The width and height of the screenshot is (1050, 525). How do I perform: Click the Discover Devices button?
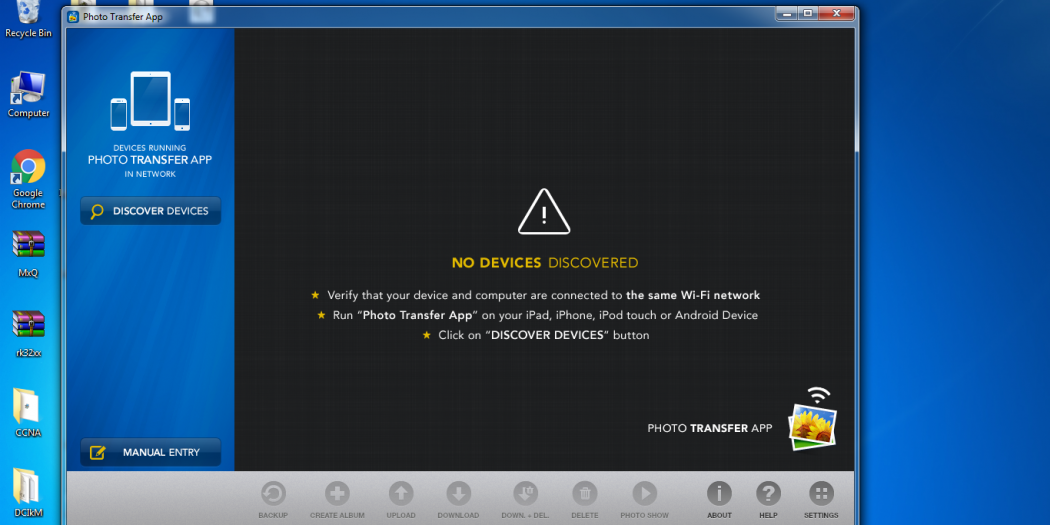point(151,211)
